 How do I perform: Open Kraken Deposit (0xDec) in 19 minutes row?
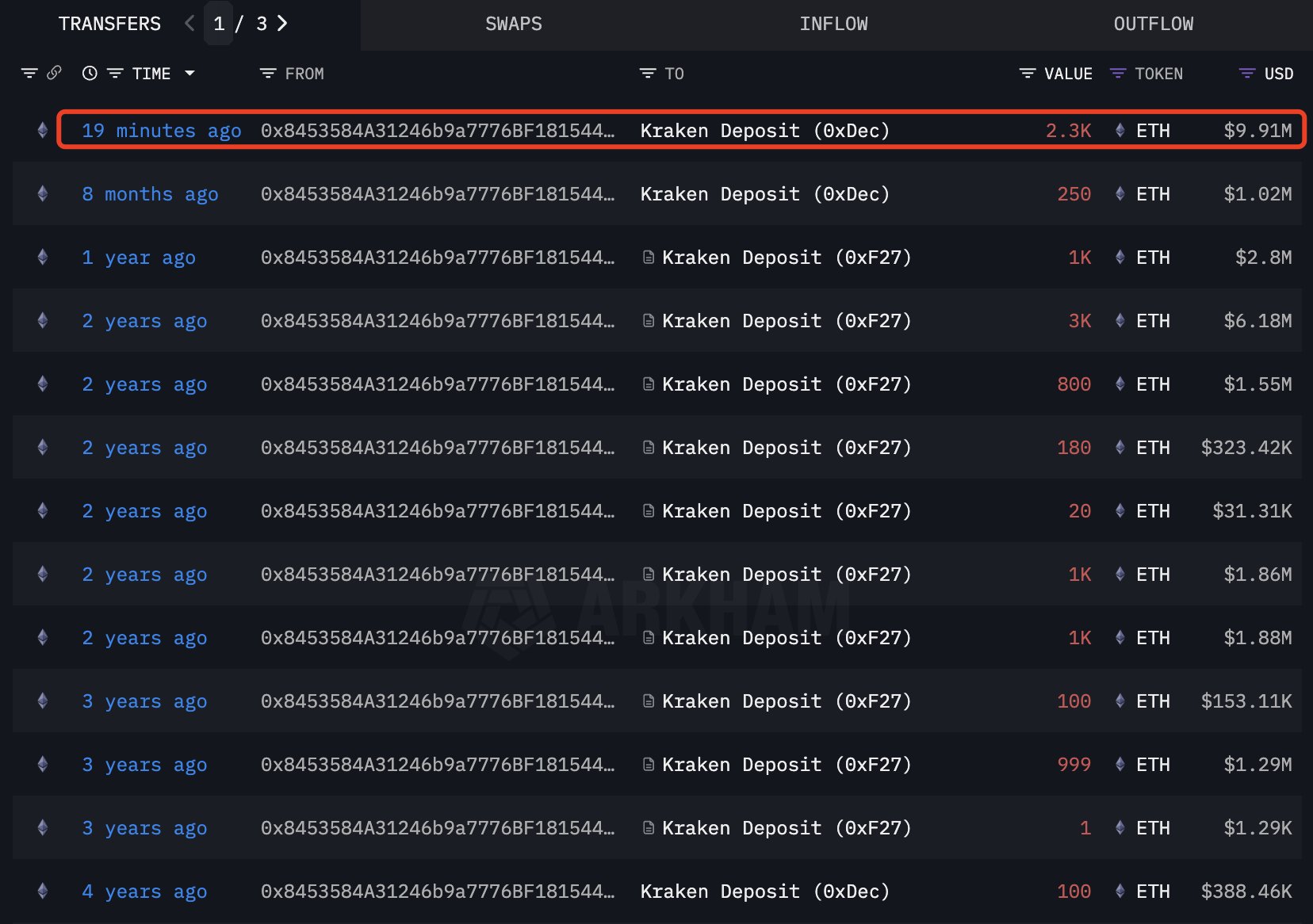[765, 131]
